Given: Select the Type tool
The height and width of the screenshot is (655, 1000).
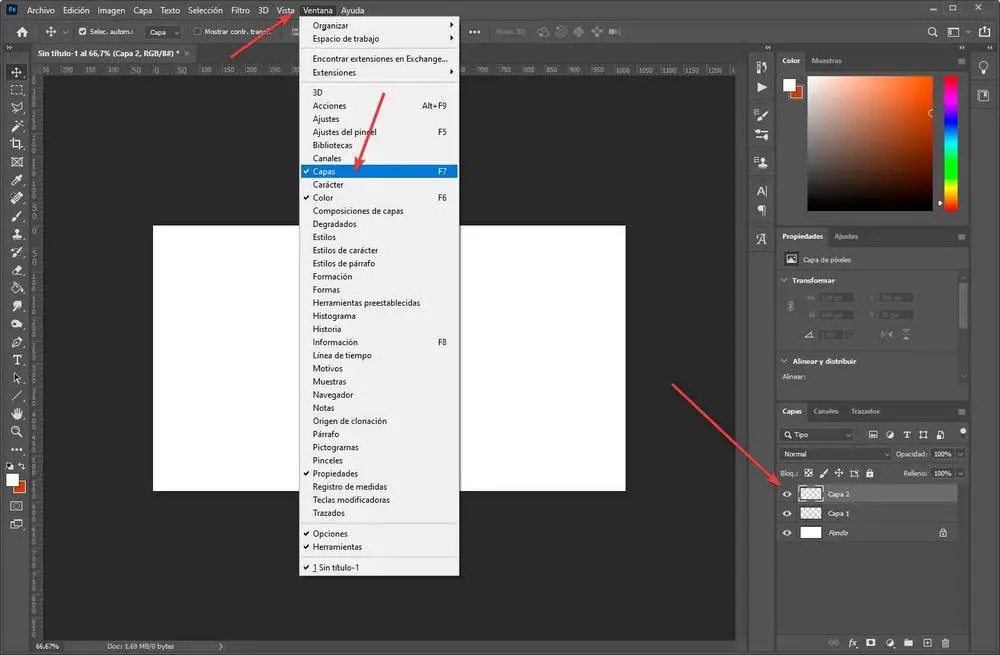Looking at the screenshot, I should coord(17,360).
